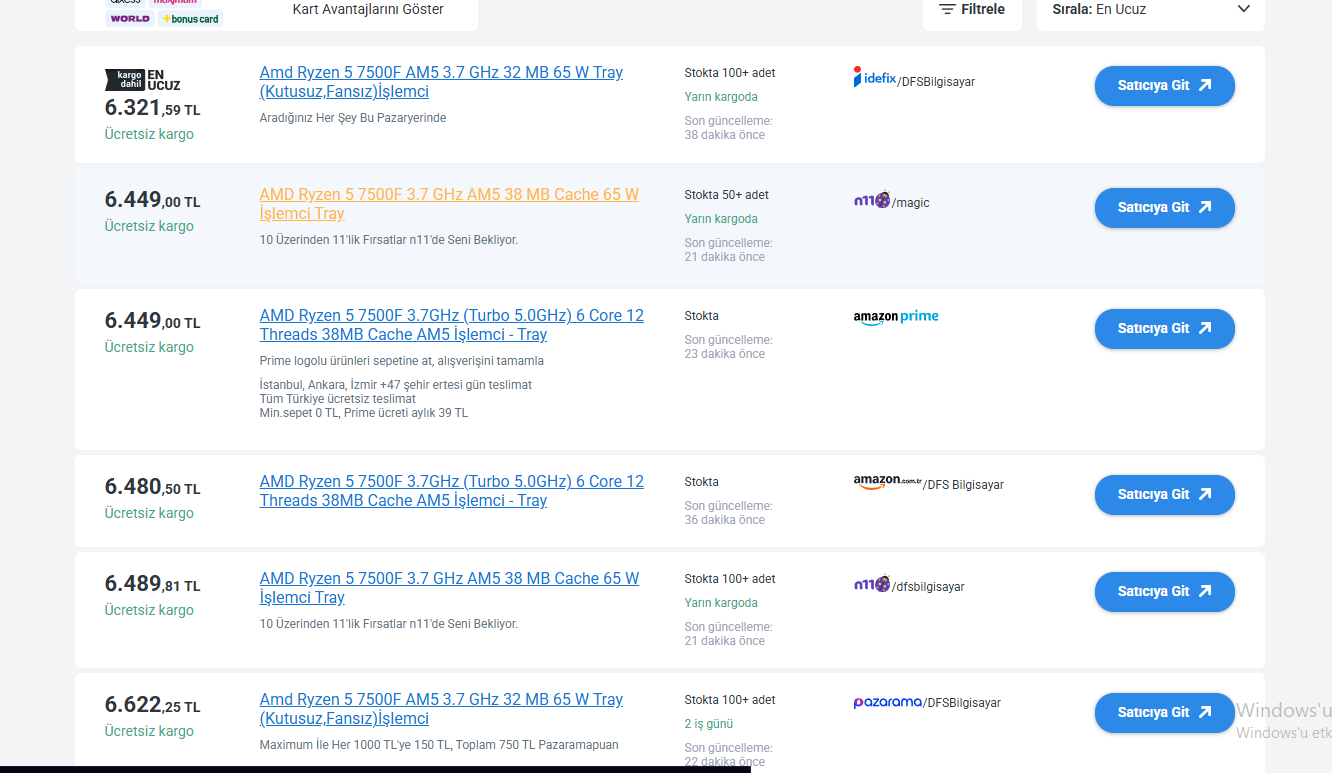Screen dimensions: 1332x773
Task: Click the '/magic' seller name
Action: [x=911, y=203]
